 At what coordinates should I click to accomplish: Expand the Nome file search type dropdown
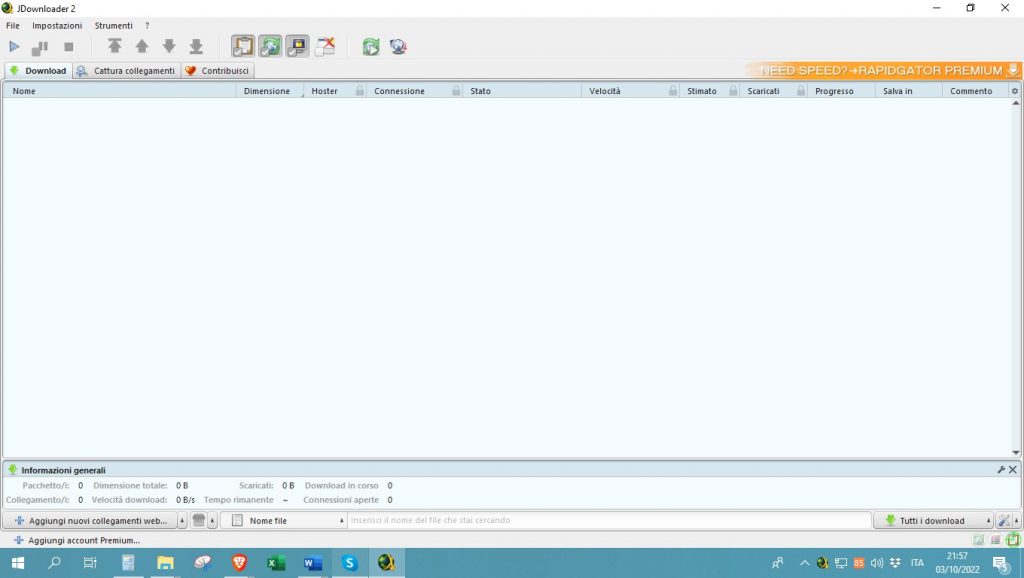342,521
